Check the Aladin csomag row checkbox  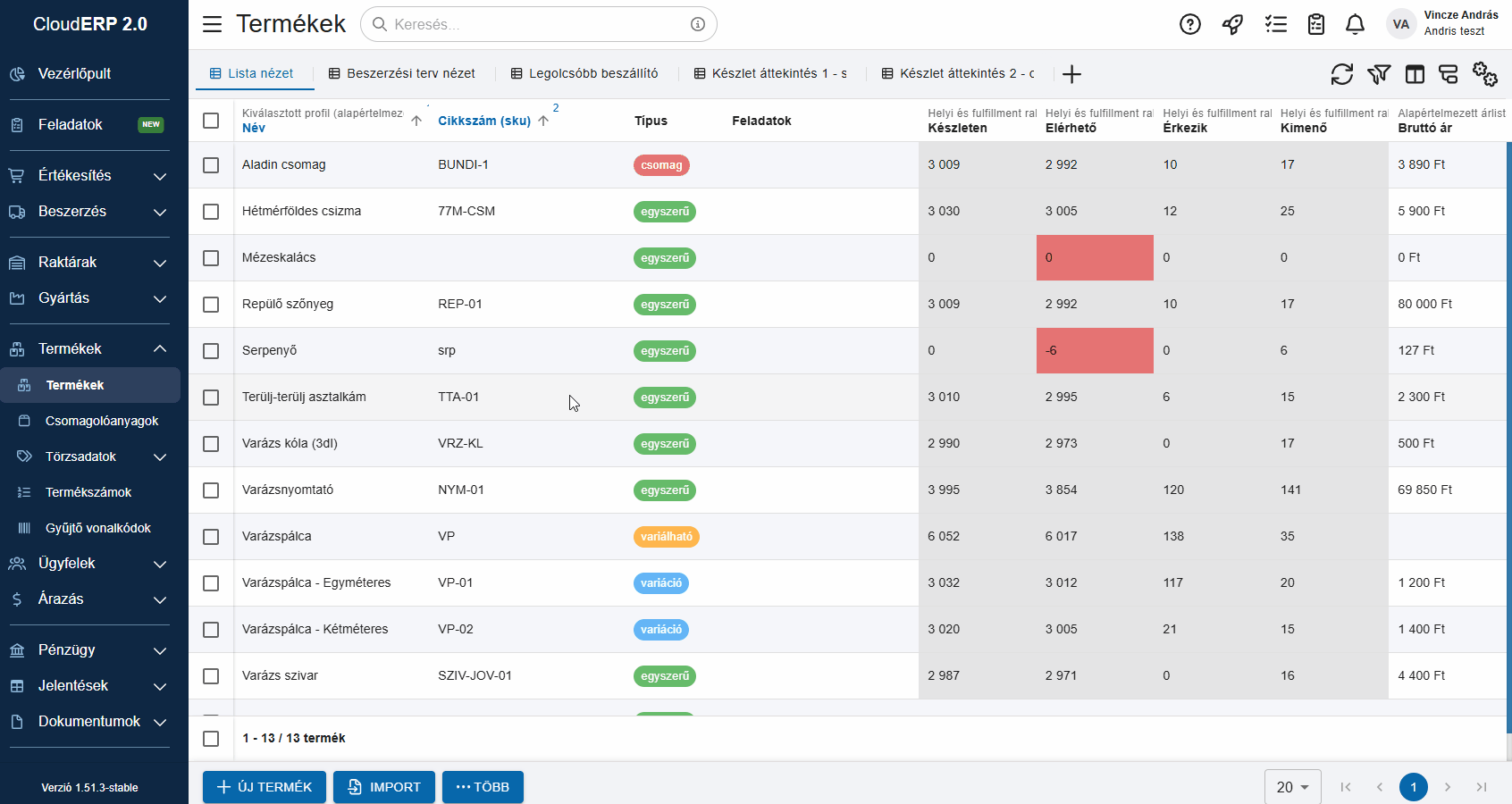coord(211,165)
